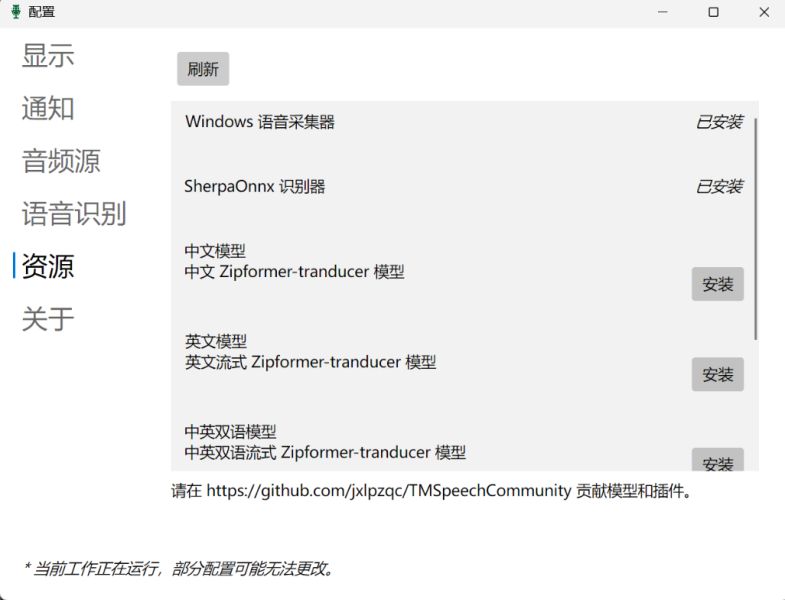
Task: Click the 刷新 refresh button
Action: pyautogui.click(x=203, y=69)
